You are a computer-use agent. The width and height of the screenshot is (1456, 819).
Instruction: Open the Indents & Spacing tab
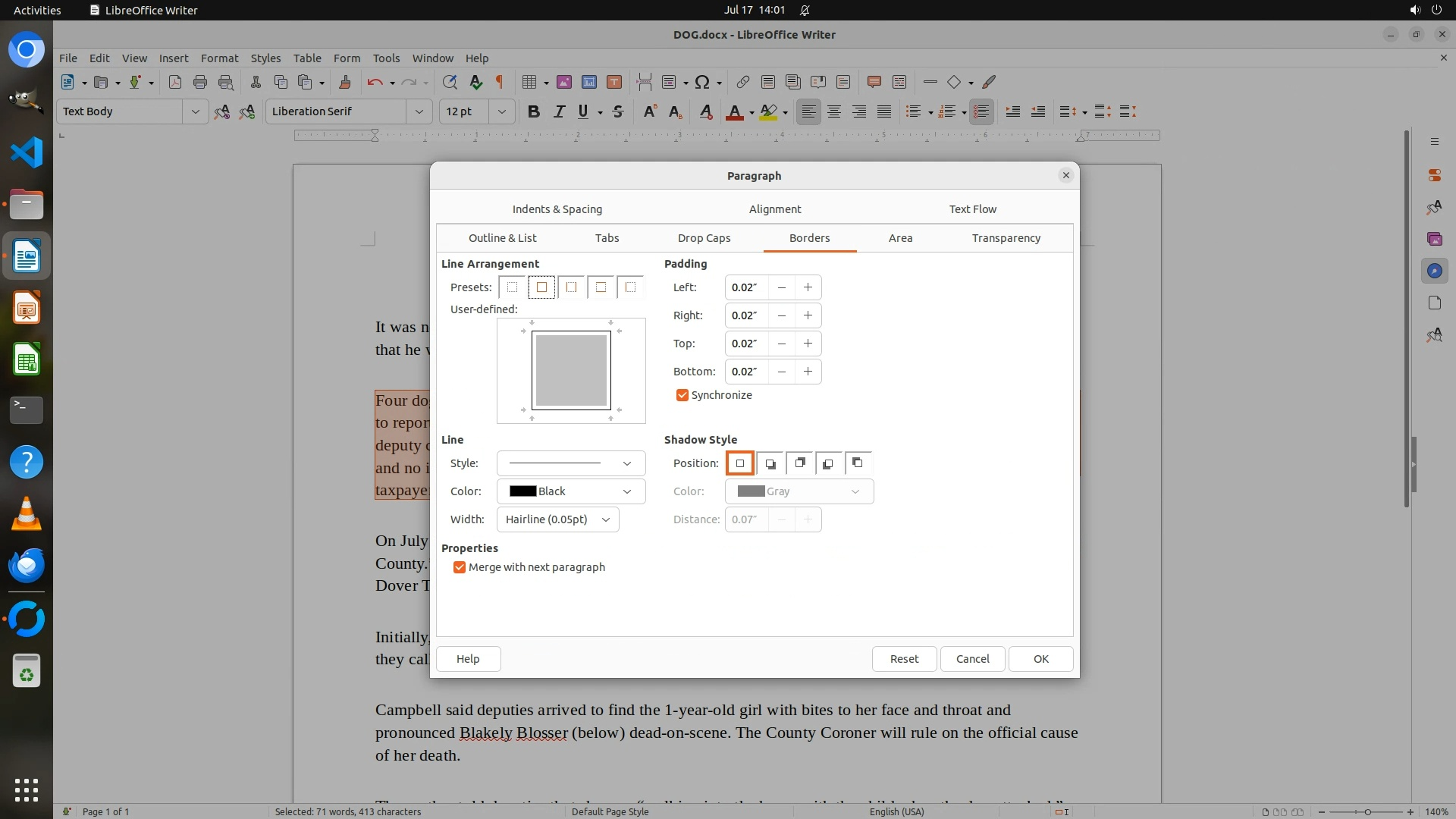[557, 209]
